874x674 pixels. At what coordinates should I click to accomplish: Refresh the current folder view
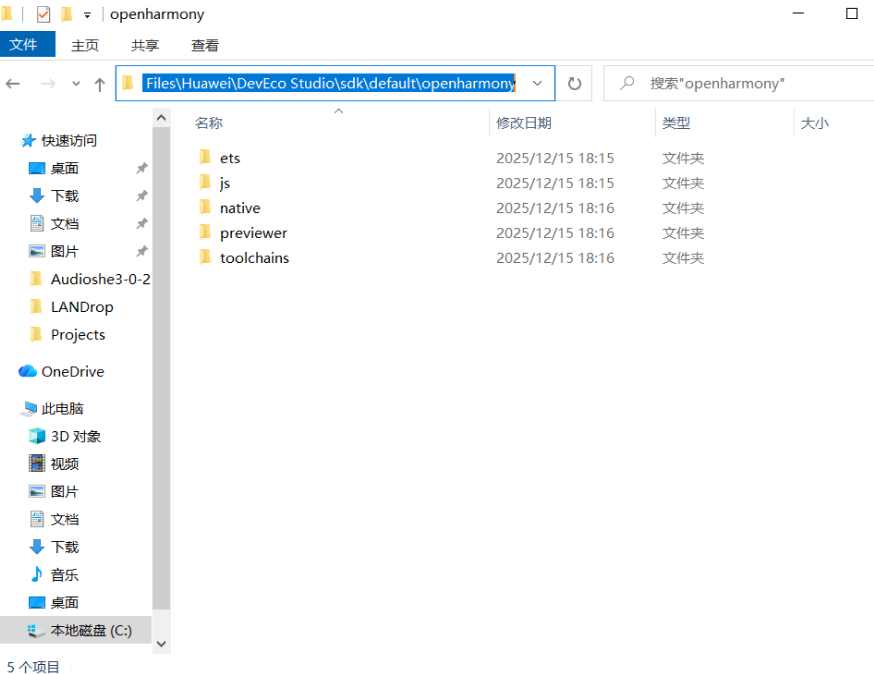pyautogui.click(x=574, y=83)
